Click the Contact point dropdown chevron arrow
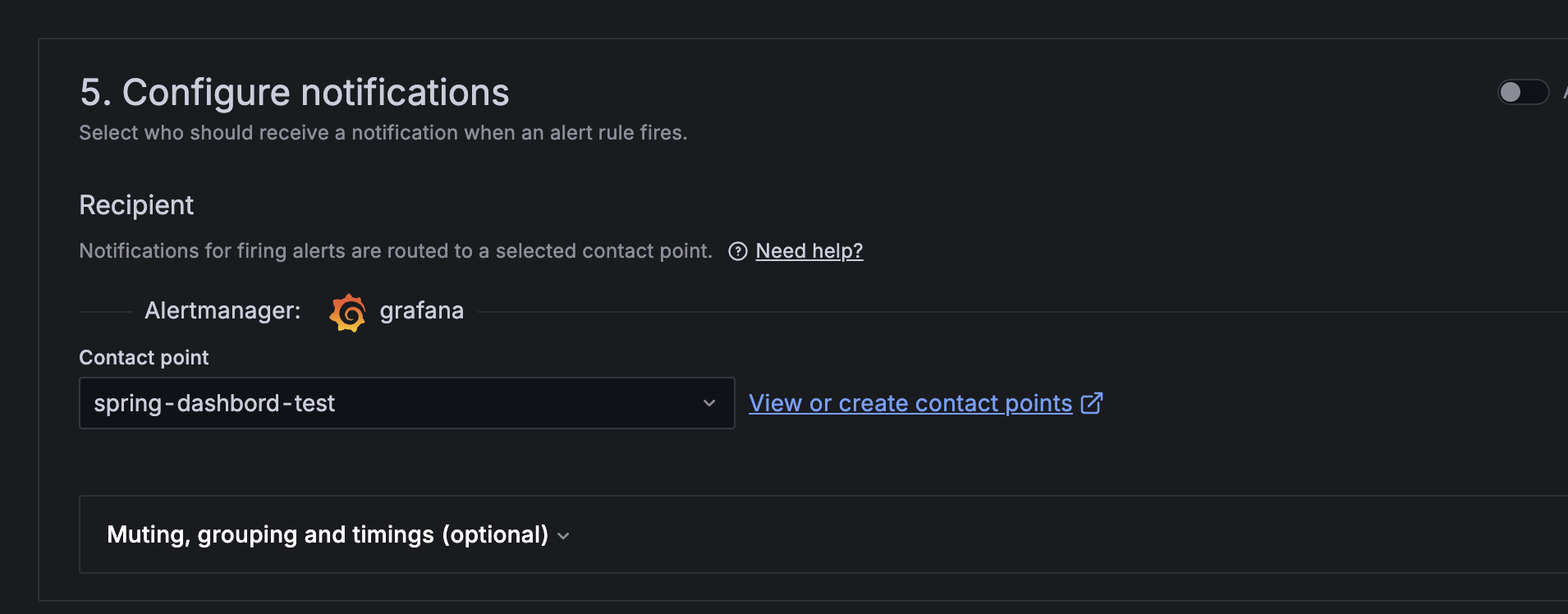 [709, 403]
